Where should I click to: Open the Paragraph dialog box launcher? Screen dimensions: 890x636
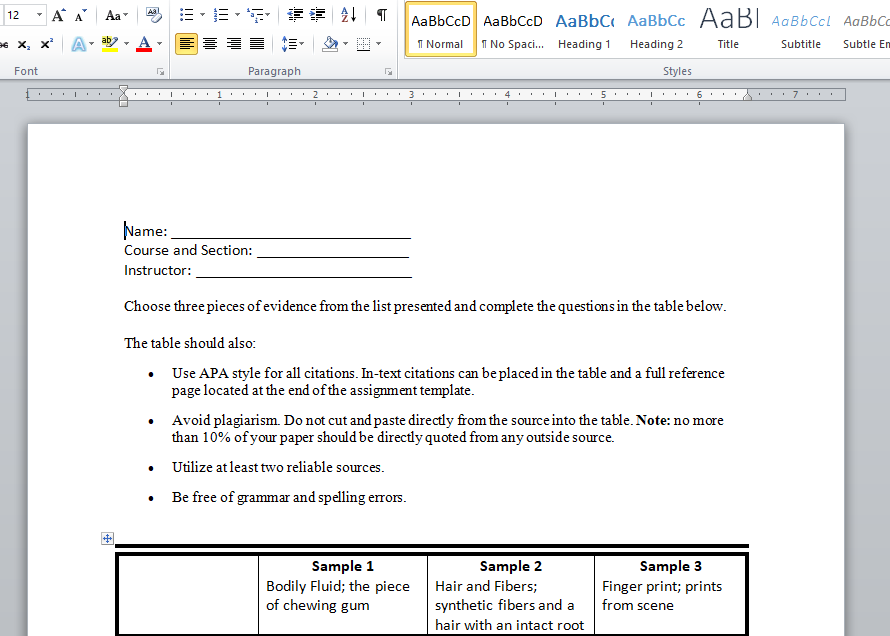(388, 71)
